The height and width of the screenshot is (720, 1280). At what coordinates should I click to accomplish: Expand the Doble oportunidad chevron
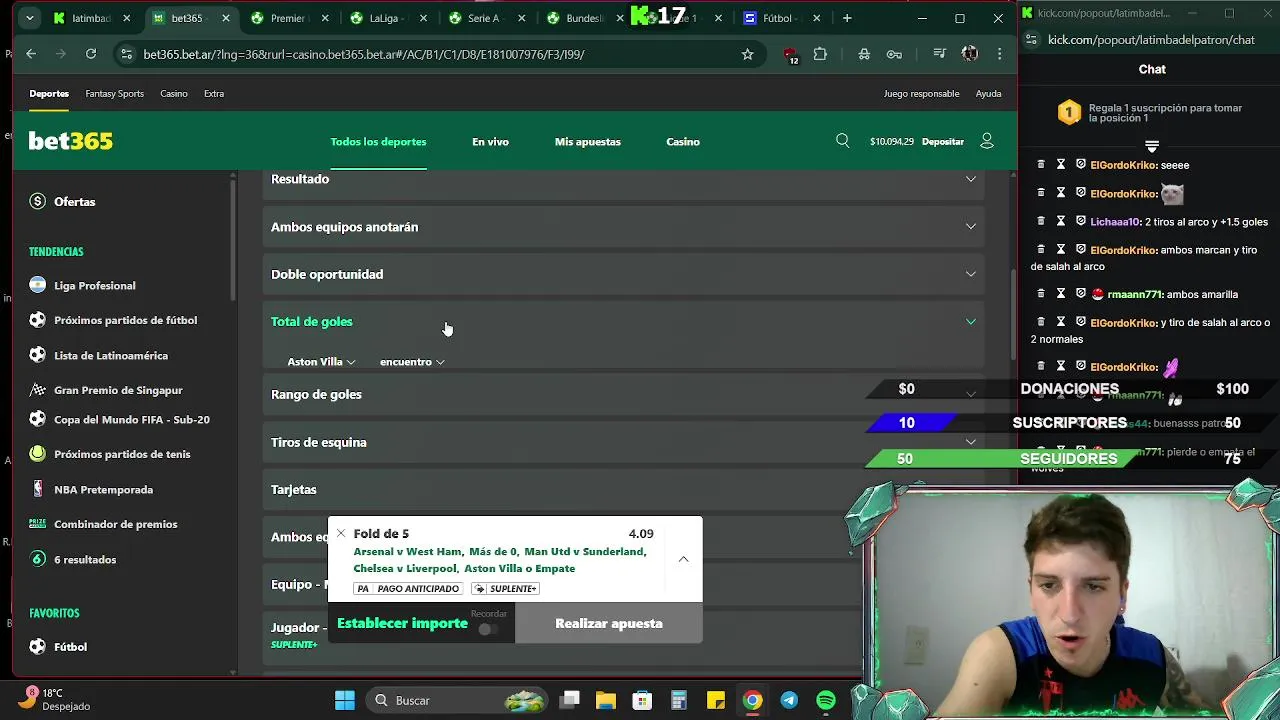tap(970, 274)
